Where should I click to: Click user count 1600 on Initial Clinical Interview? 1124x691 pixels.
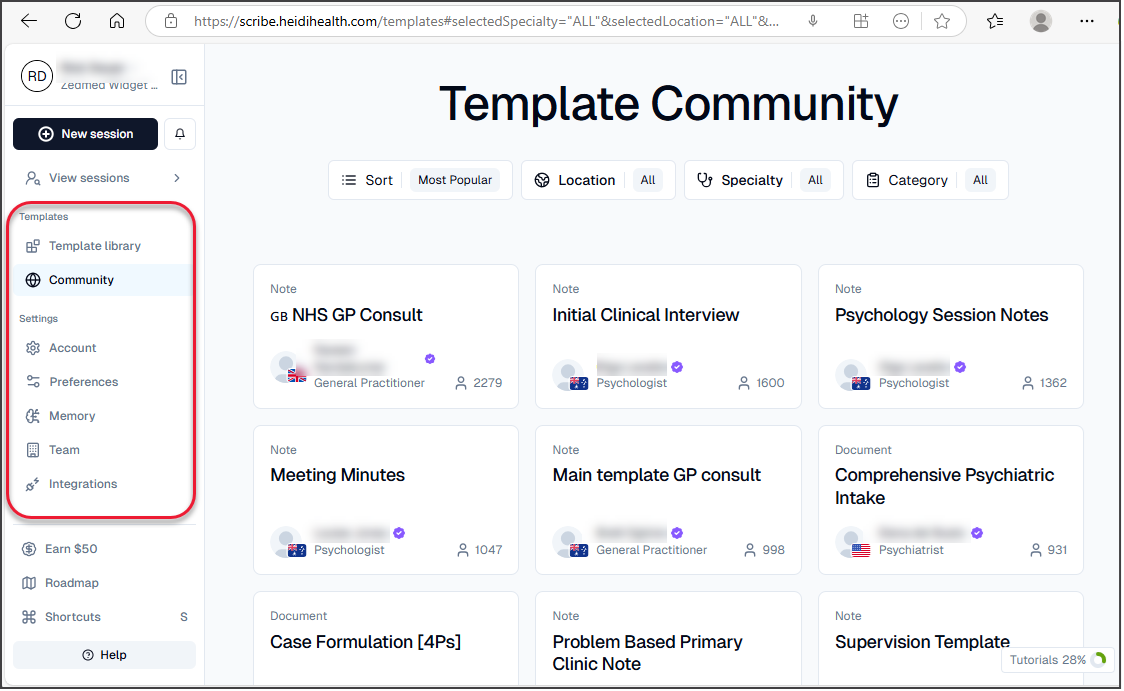click(x=761, y=383)
